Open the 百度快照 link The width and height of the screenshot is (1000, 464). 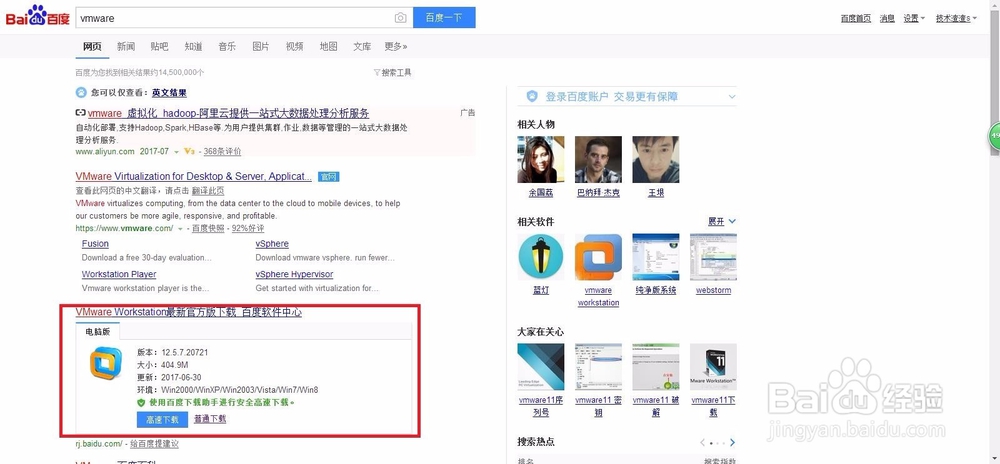pyautogui.click(x=208, y=228)
